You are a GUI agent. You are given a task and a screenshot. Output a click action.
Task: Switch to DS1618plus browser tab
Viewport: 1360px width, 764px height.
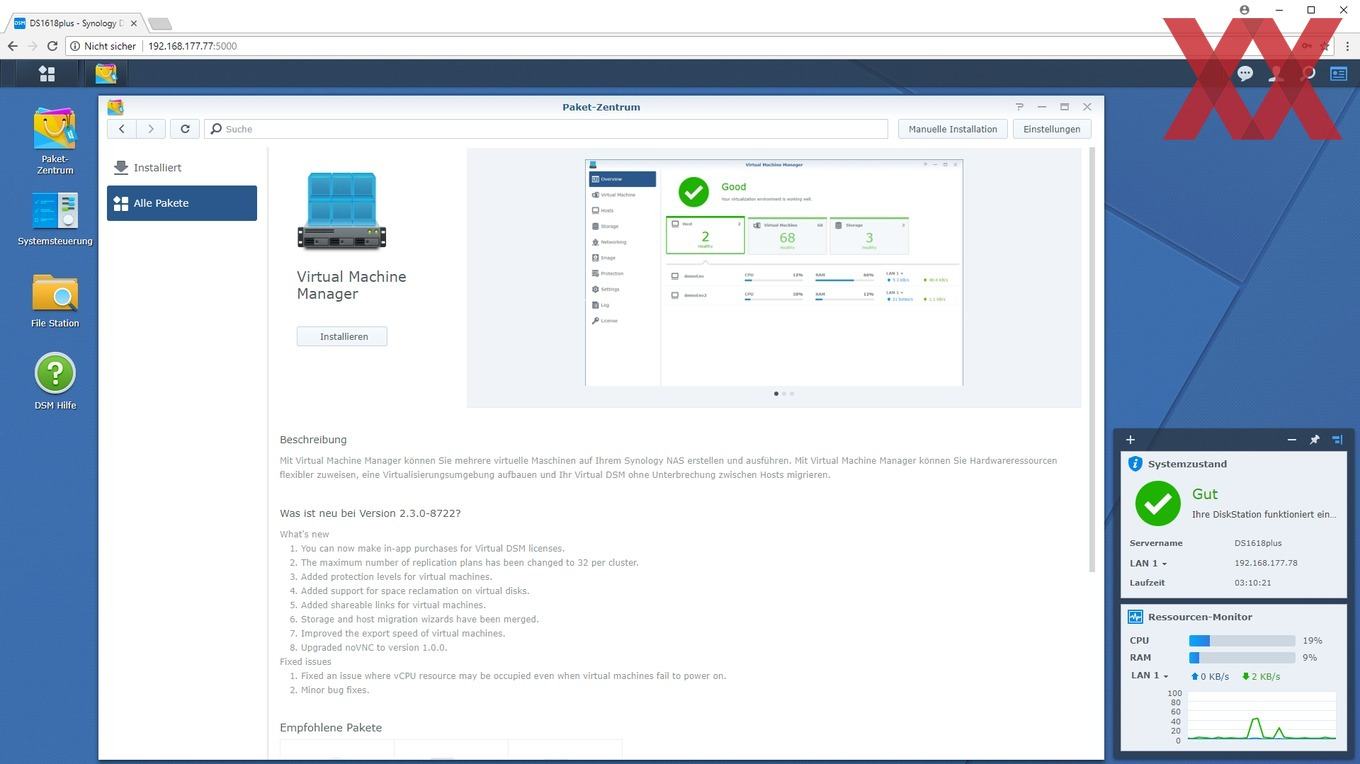coord(75,22)
